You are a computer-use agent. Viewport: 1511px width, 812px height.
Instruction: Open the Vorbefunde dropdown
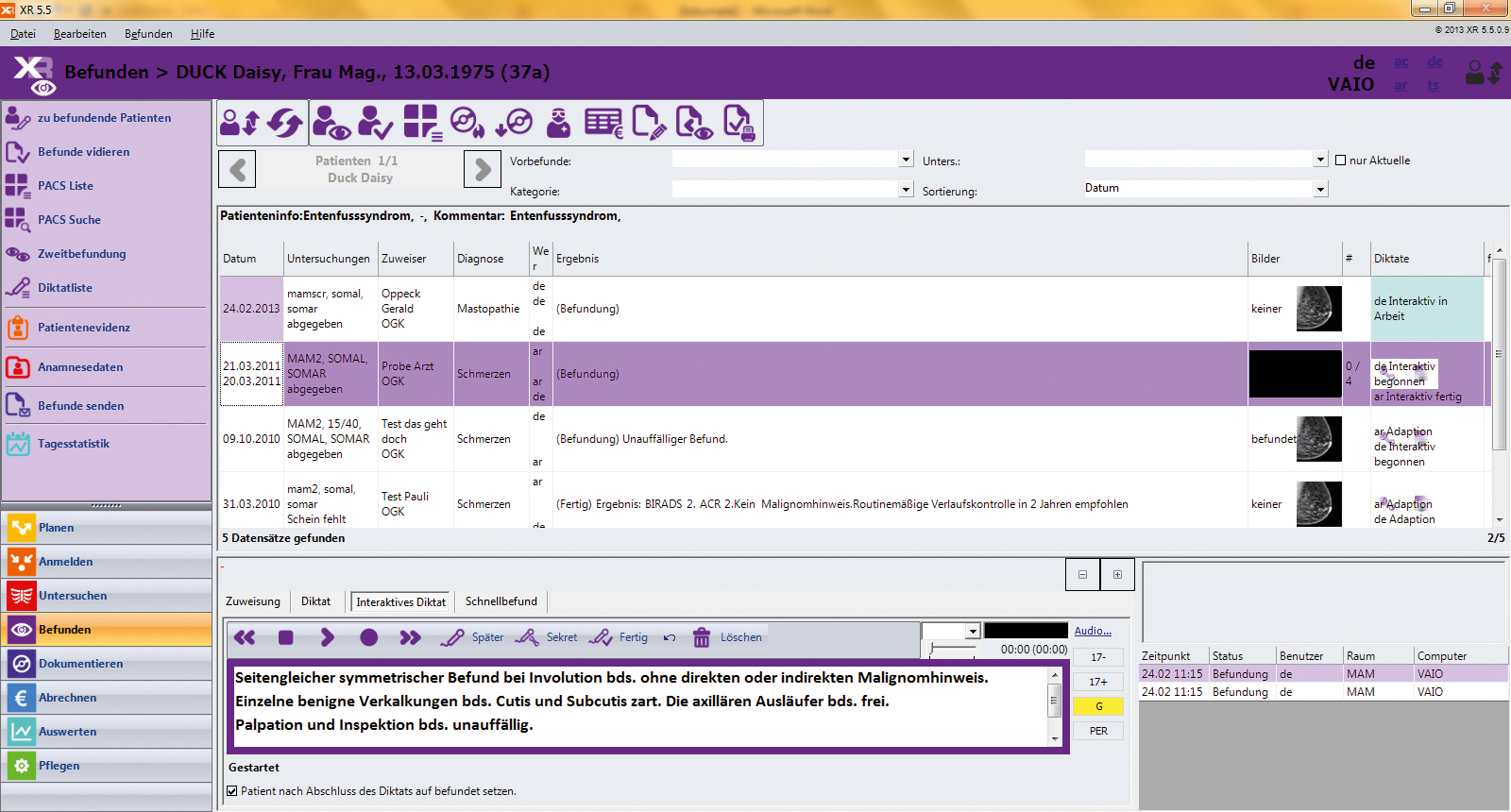(x=906, y=160)
